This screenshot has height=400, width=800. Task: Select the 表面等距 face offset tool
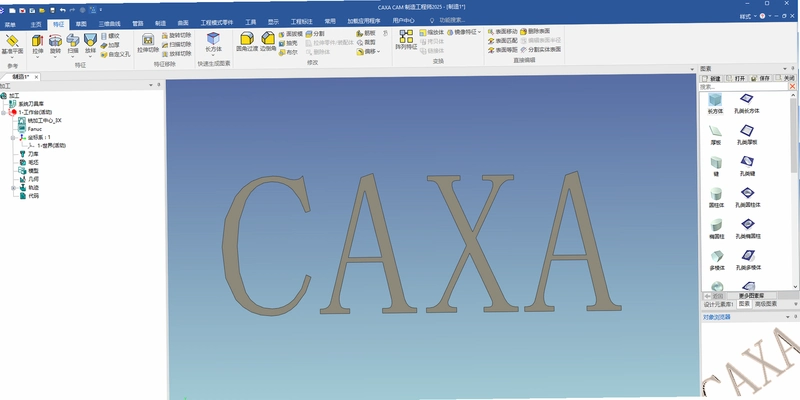[503, 49]
